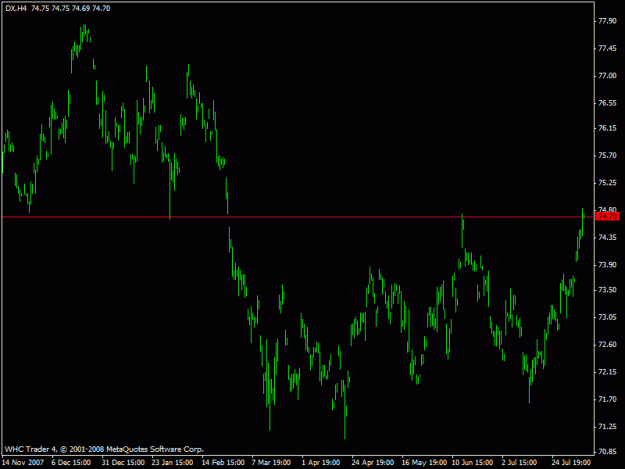Select the 76.55 price scale label
This screenshot has height=469, width=625.
[x=607, y=103]
